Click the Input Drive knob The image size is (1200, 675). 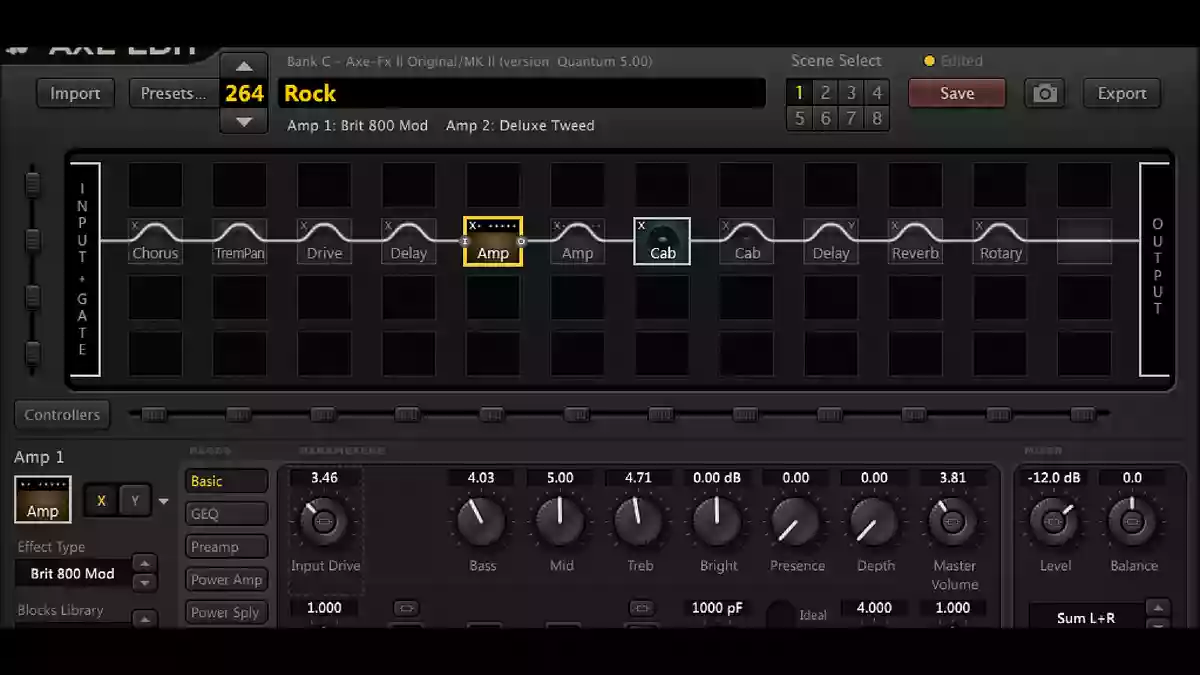324,521
